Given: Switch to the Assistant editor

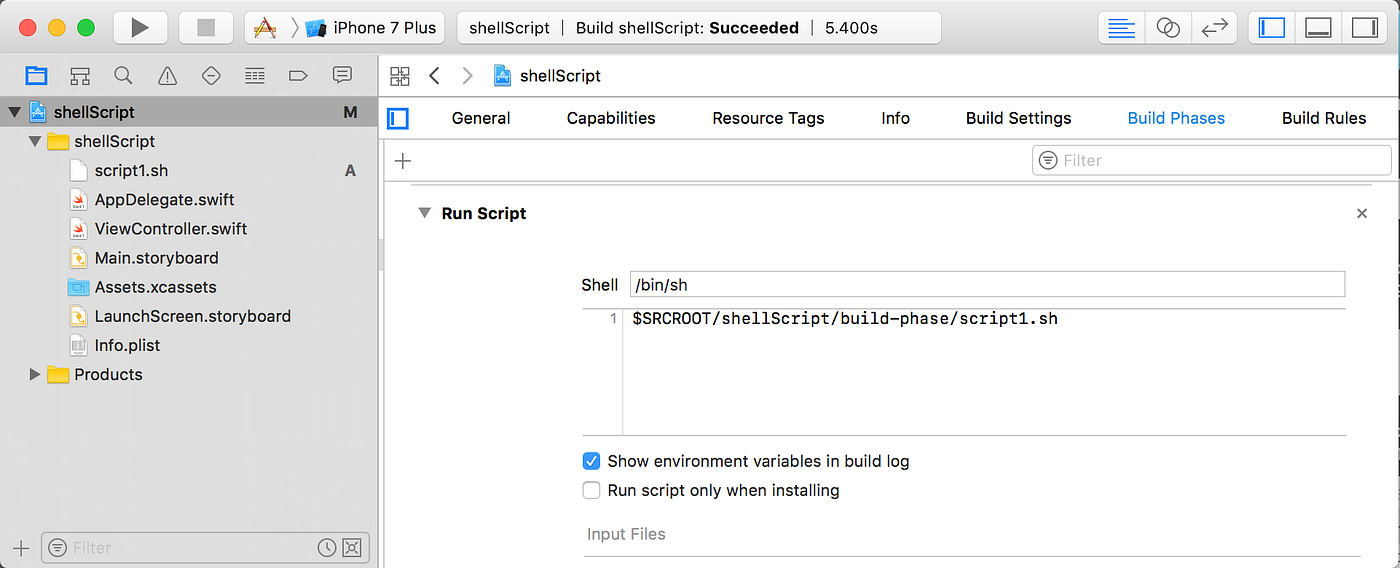Looking at the screenshot, I should (x=1168, y=28).
